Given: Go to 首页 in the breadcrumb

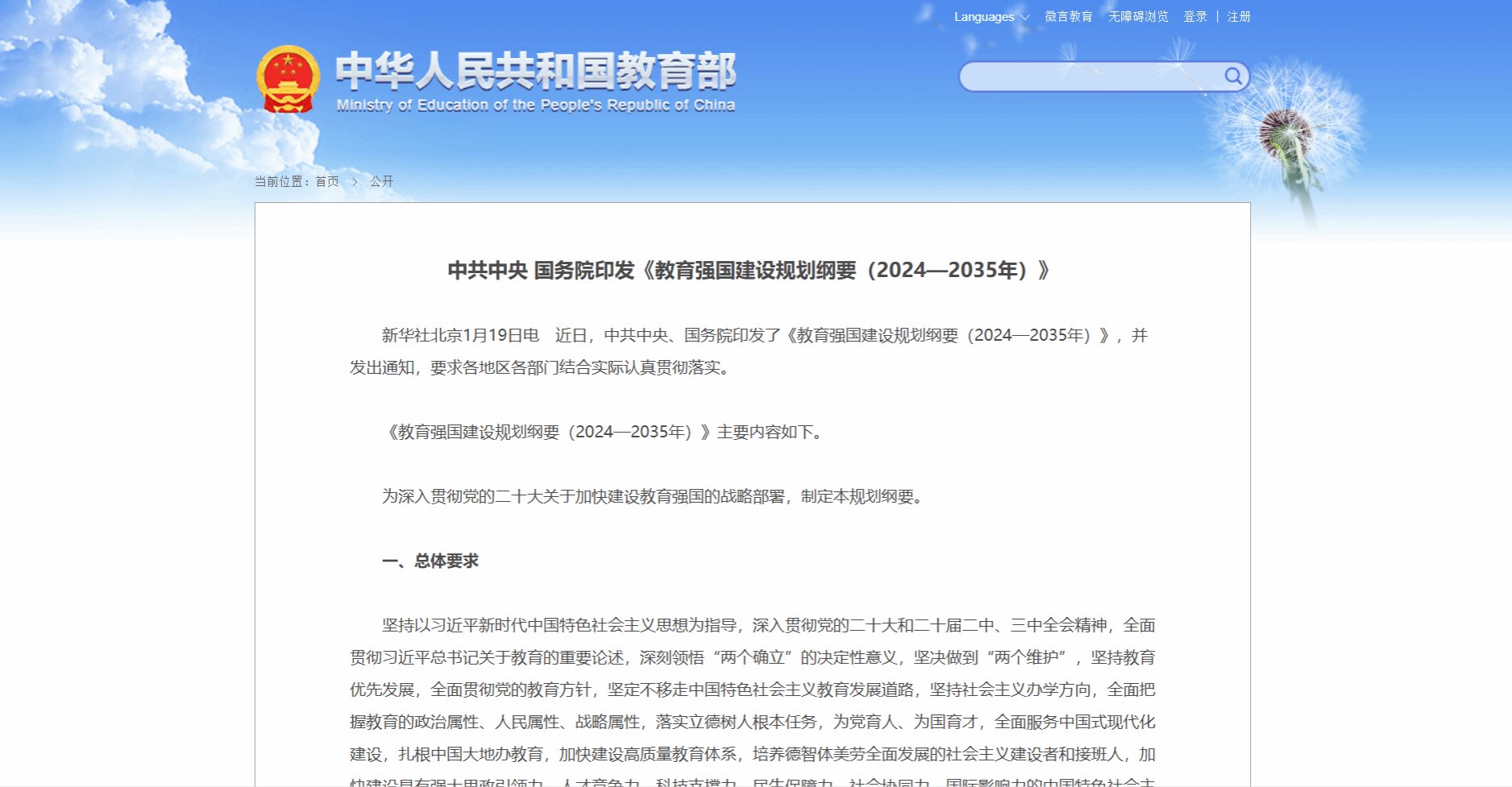Looking at the screenshot, I should tap(327, 182).
